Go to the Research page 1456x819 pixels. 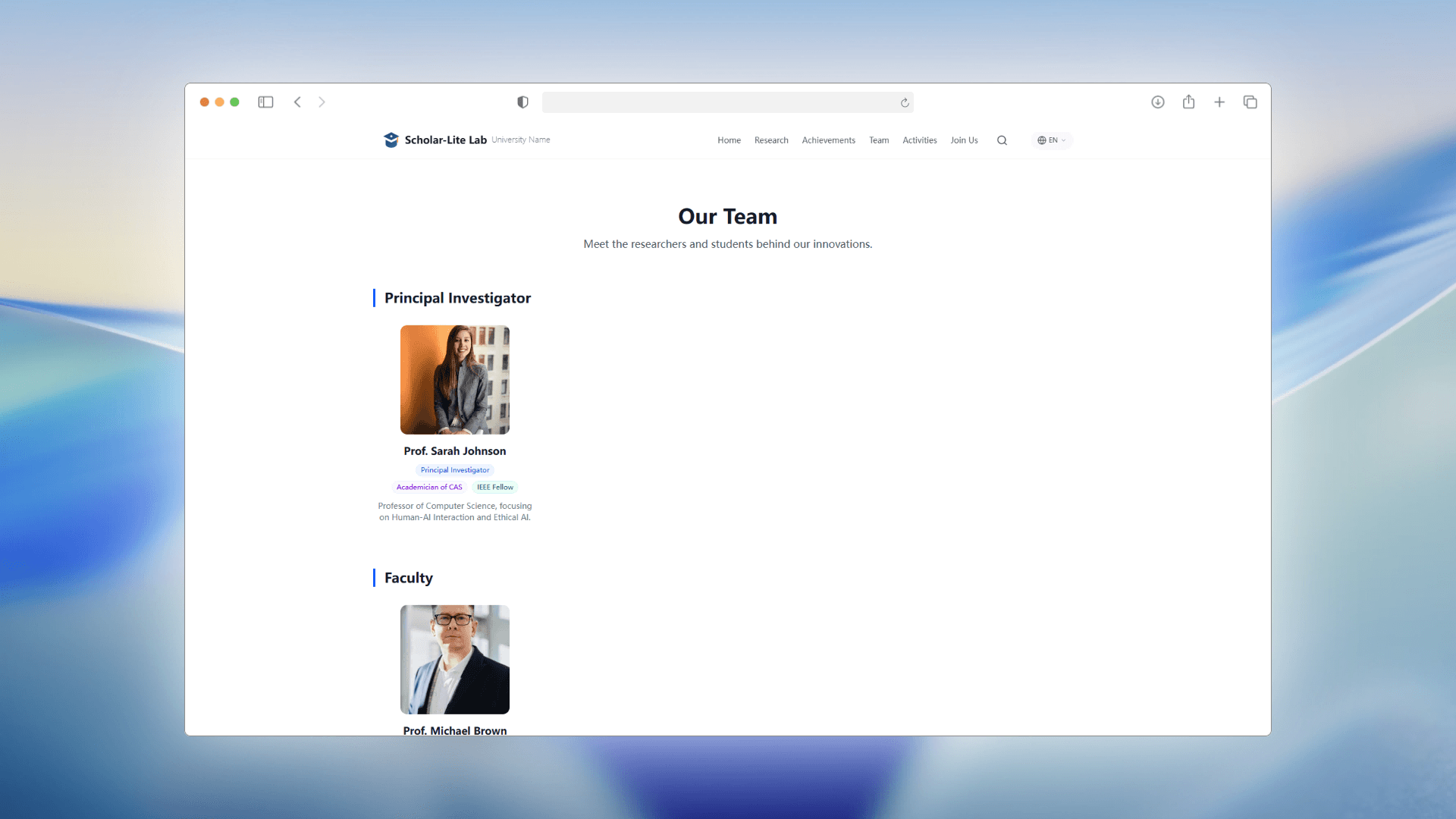(771, 140)
